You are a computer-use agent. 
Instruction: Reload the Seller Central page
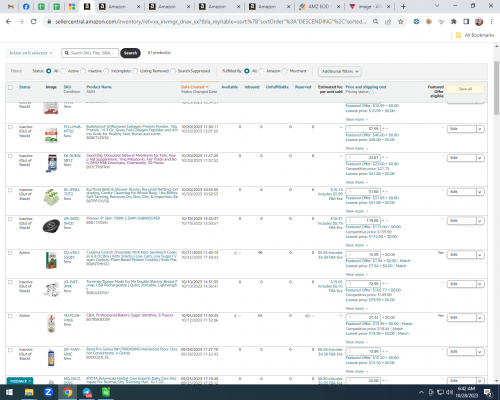(33, 22)
